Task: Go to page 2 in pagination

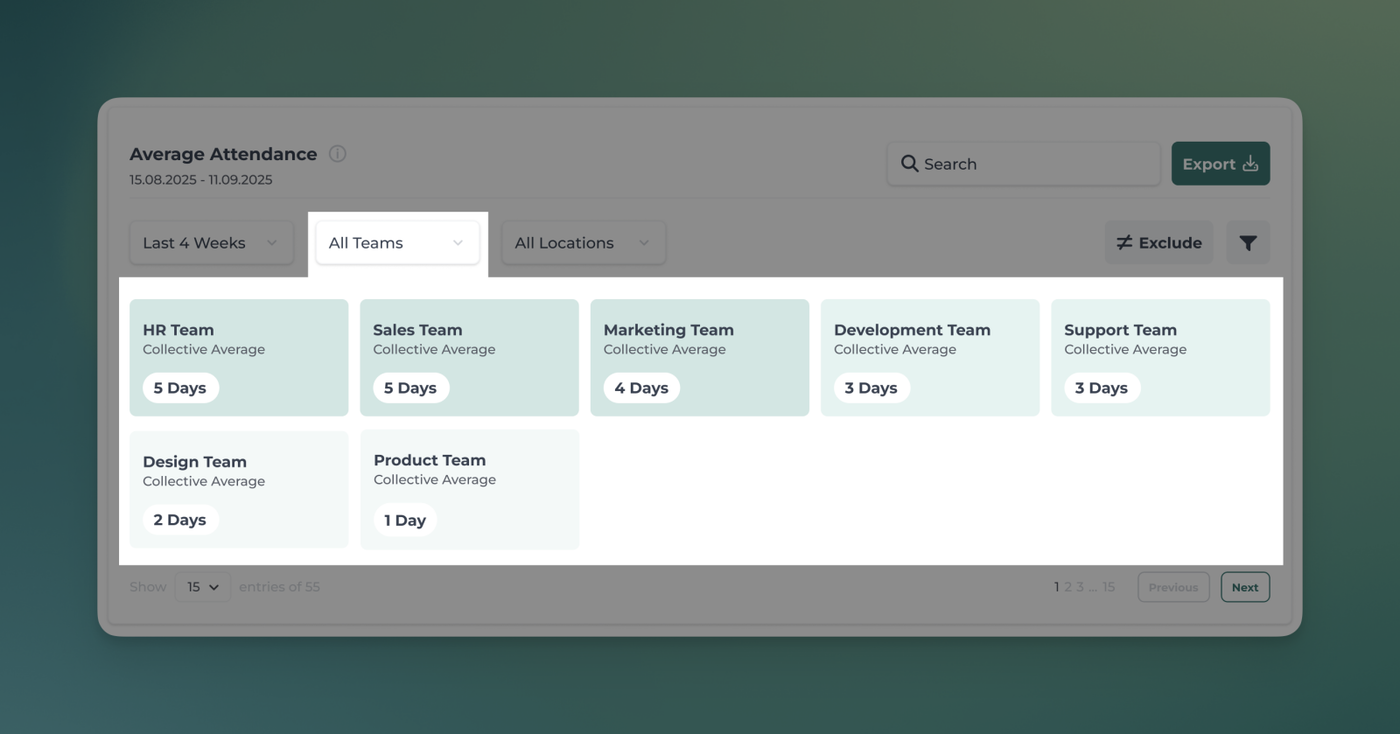Action: coord(1068,587)
